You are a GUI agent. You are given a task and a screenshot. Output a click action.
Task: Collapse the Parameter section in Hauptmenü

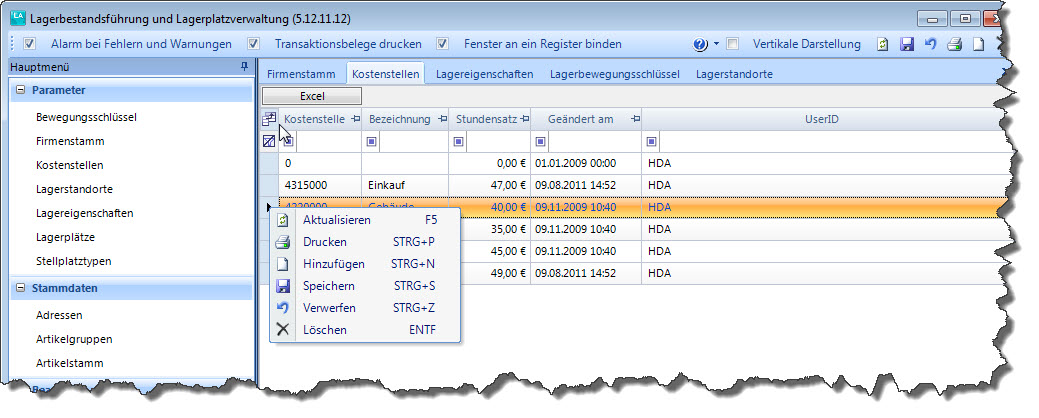pos(21,90)
